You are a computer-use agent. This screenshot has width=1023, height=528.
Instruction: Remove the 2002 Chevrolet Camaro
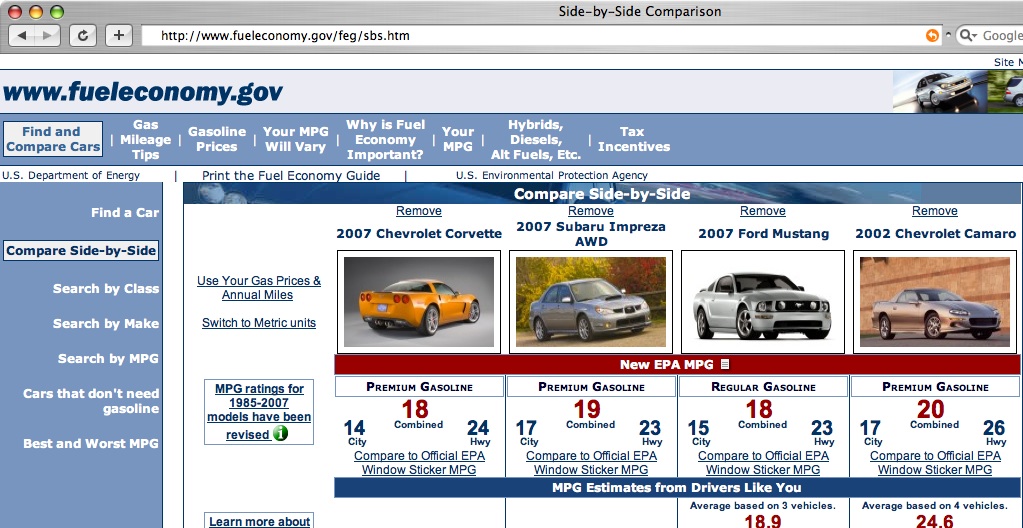(935, 211)
